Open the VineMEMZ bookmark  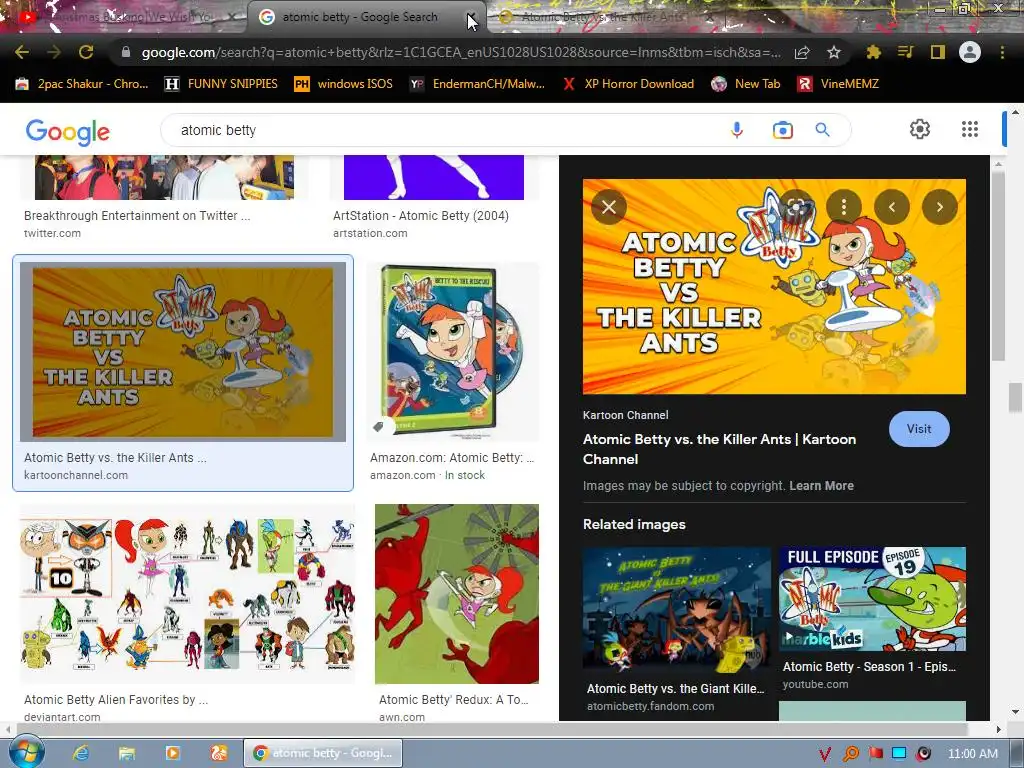click(x=838, y=84)
